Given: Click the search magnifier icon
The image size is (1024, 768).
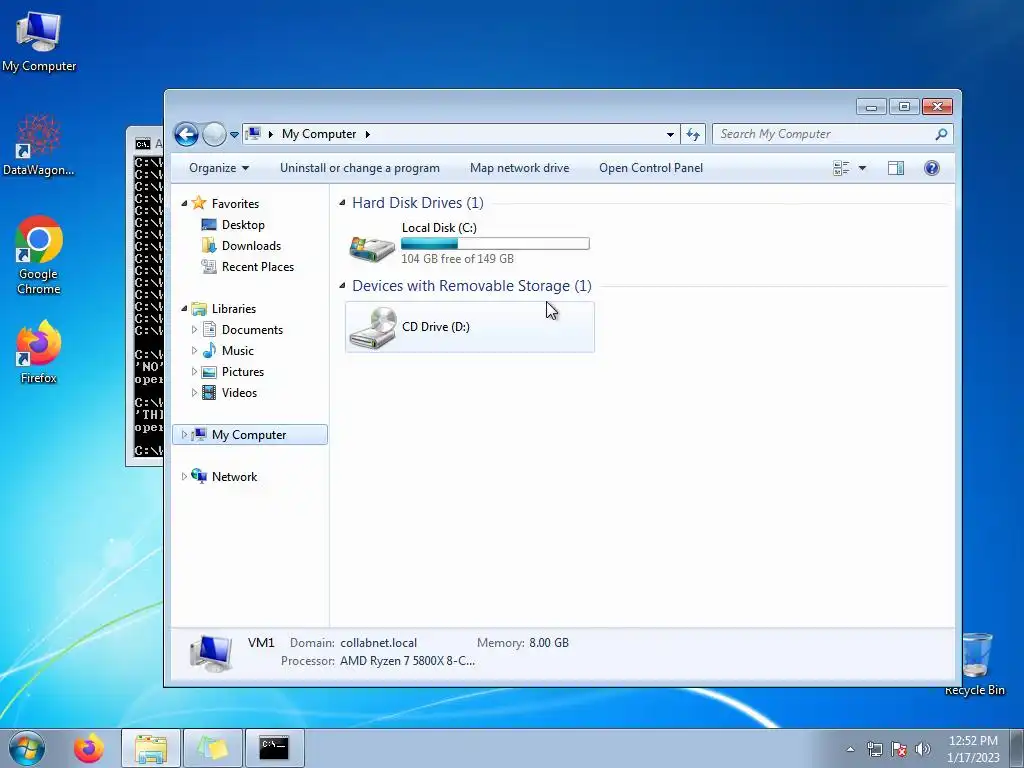Looking at the screenshot, I should 941,134.
